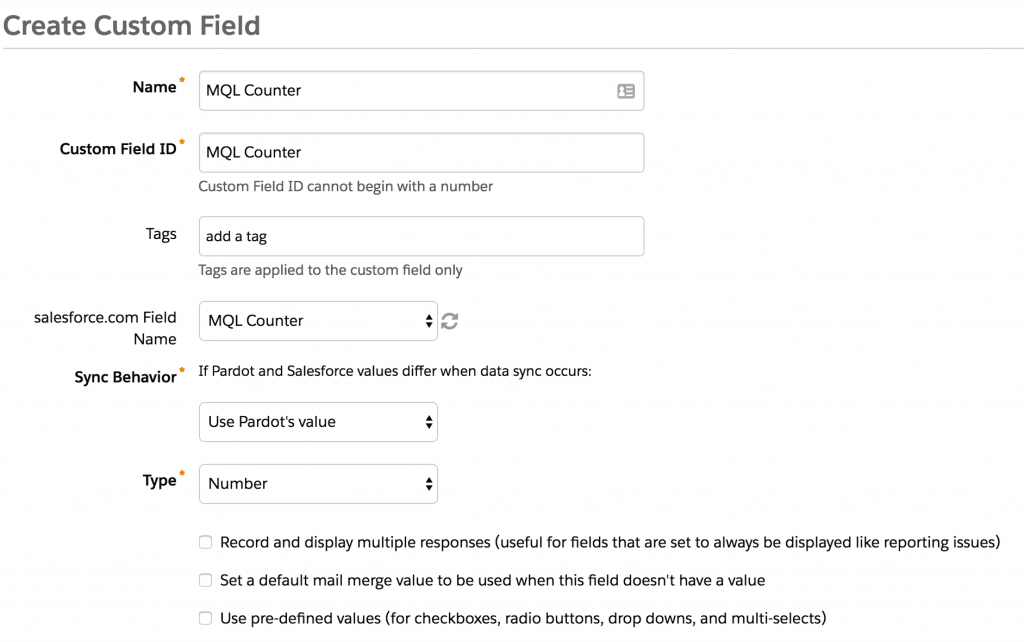The image size is (1024, 642).
Task: Focus the 'add a tag' Tags field
Action: 421,236
